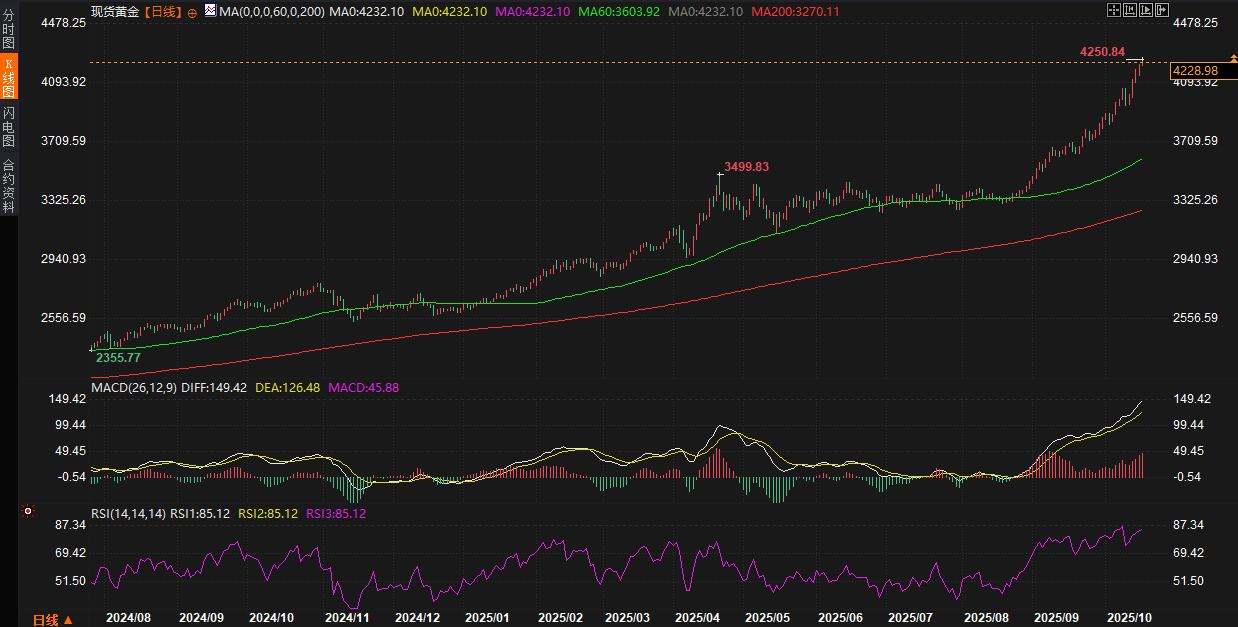Click the MA indicator chart icon
The height and width of the screenshot is (627, 1238).
[x=209, y=11]
